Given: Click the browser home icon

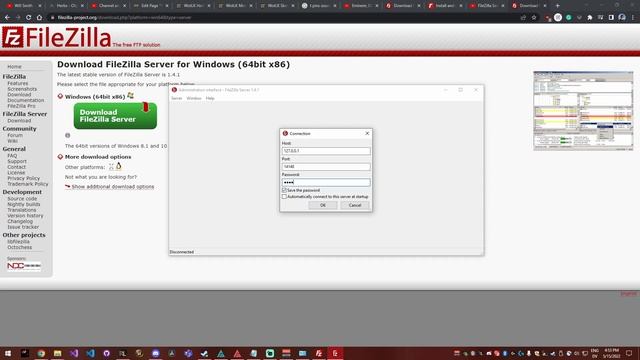Looking at the screenshot, I should point(39,18).
